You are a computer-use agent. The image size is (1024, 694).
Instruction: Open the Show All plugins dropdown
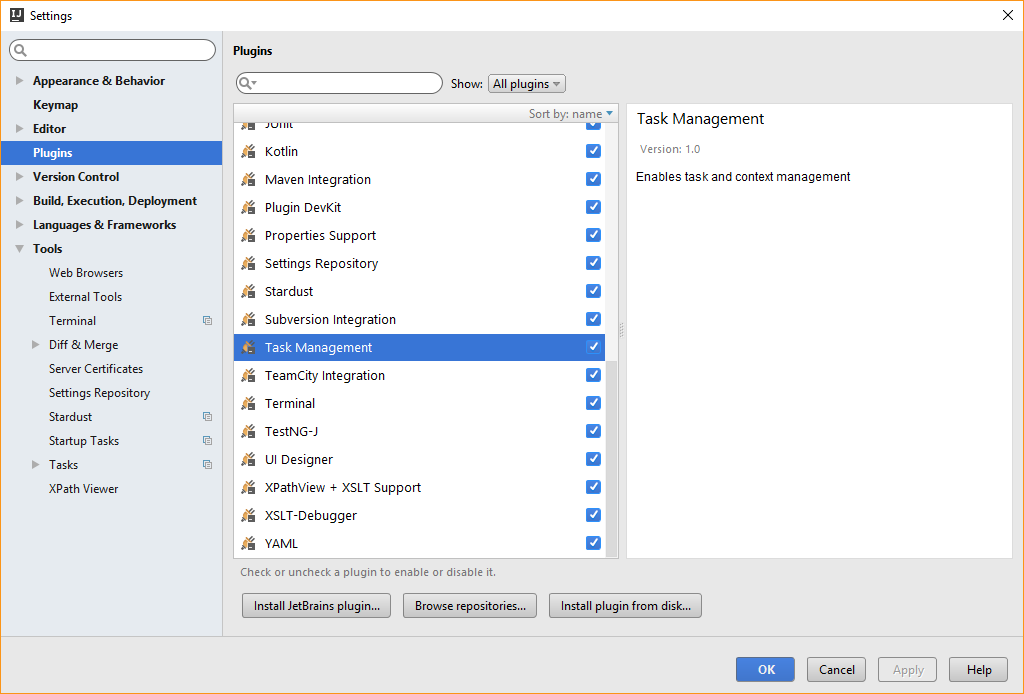tap(527, 84)
